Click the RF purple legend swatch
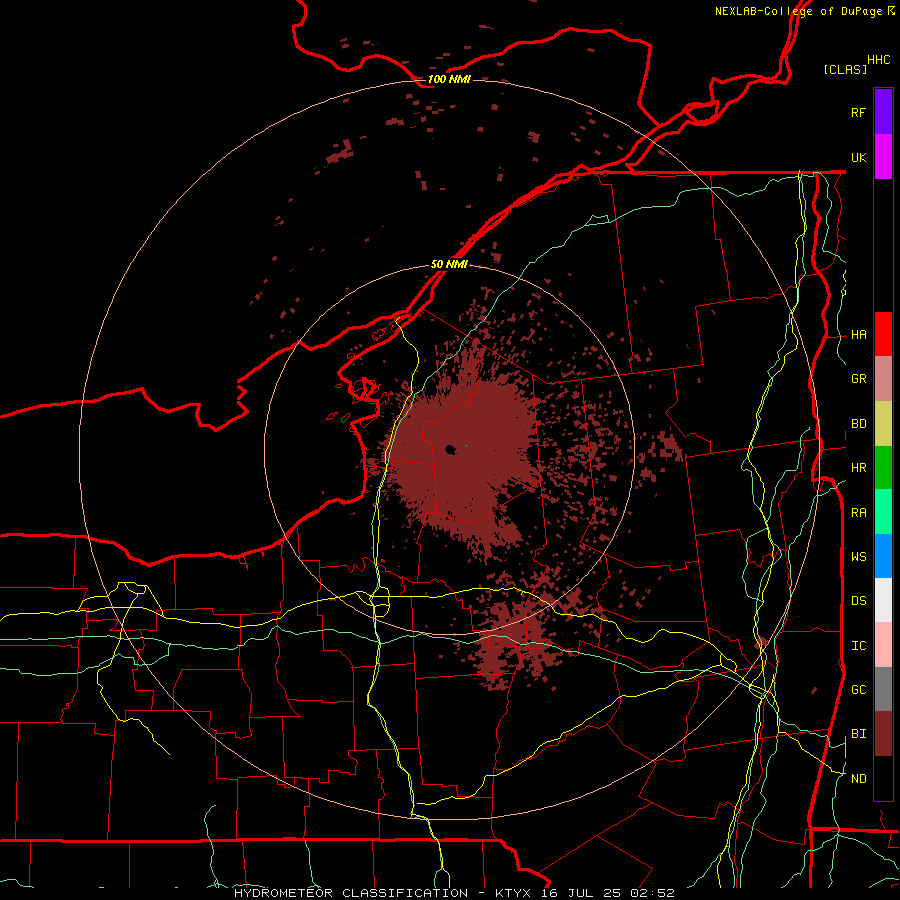 pos(883,112)
